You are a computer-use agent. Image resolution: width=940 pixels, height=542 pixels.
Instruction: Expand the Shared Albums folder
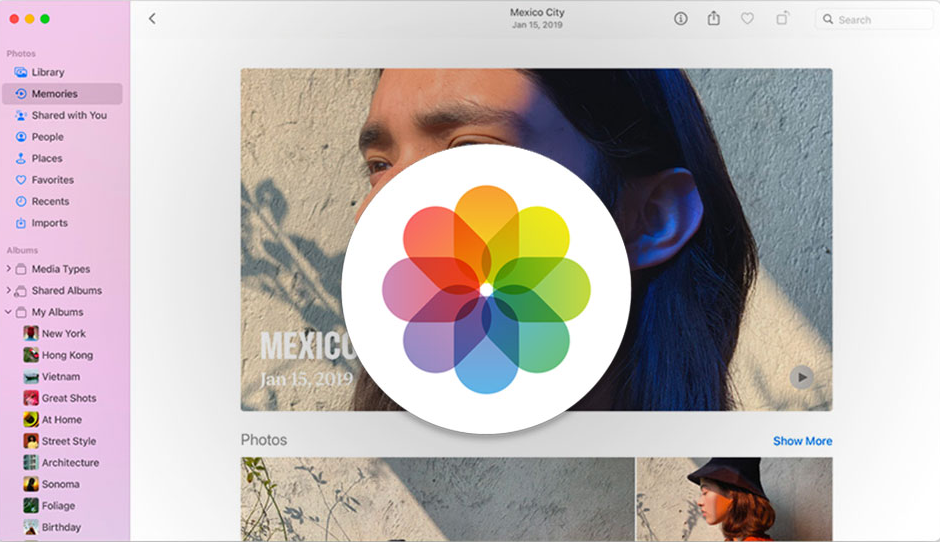pyautogui.click(x=9, y=291)
